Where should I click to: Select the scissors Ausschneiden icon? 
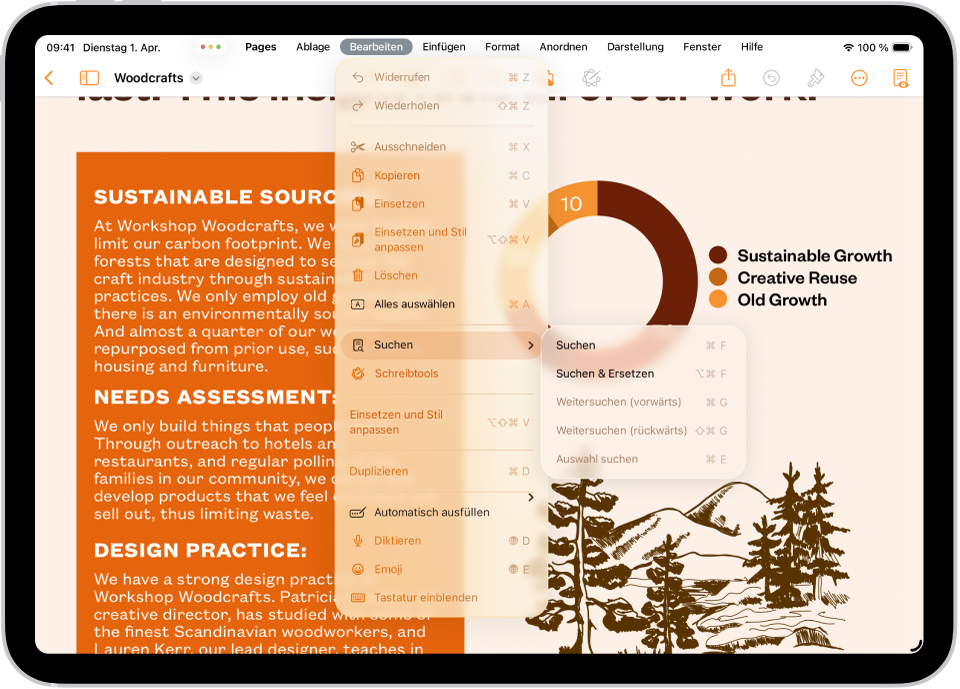click(x=359, y=146)
